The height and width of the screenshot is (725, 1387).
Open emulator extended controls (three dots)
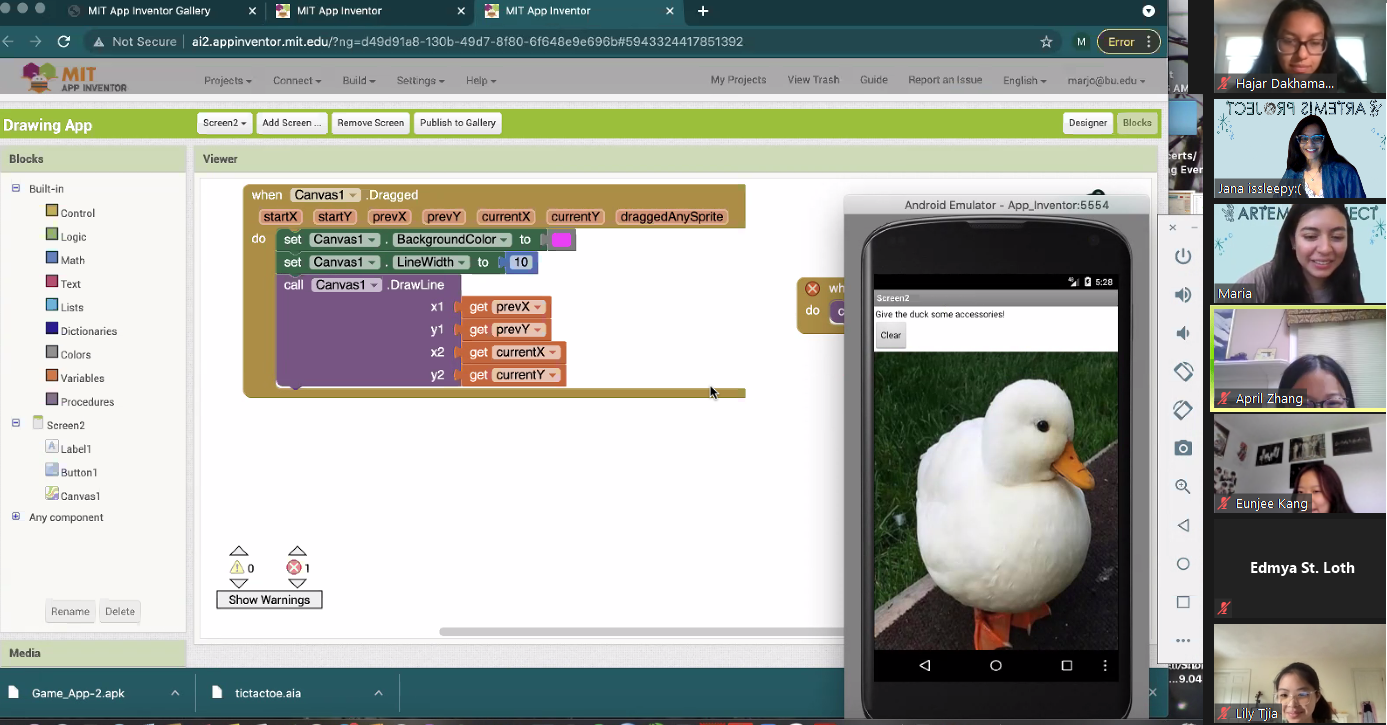pyautogui.click(x=1183, y=641)
